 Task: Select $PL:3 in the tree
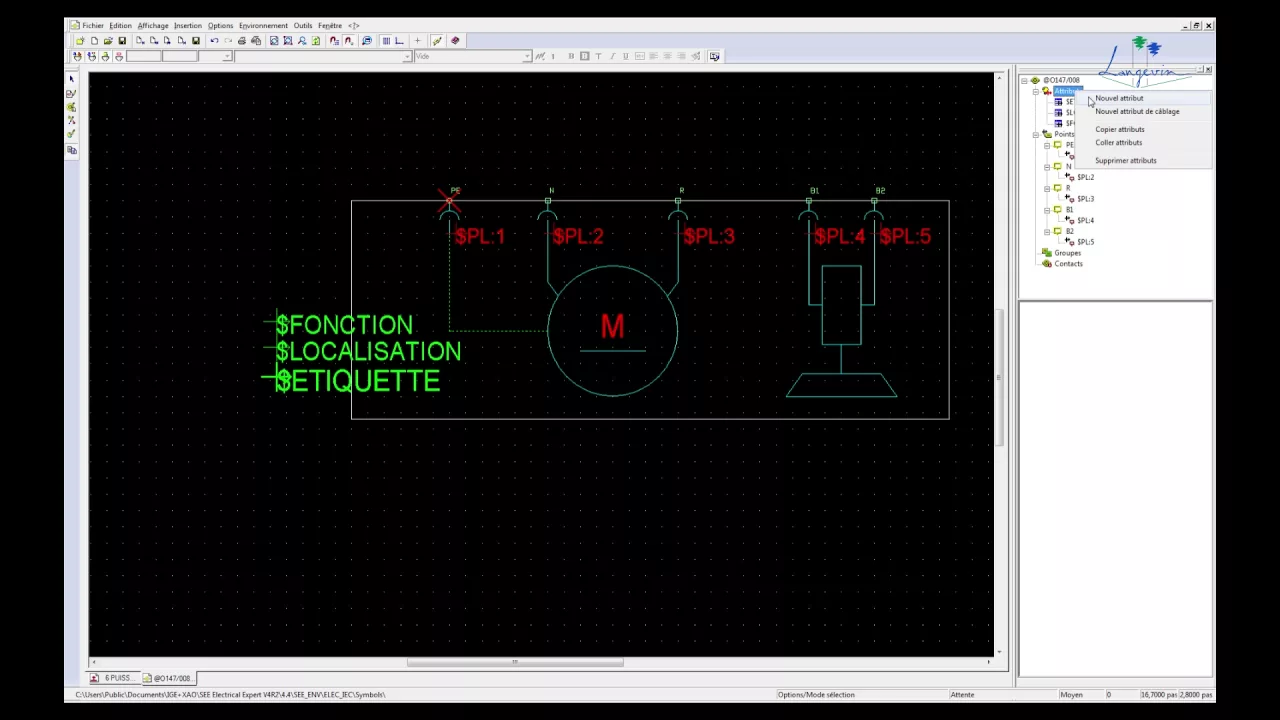tap(1085, 199)
